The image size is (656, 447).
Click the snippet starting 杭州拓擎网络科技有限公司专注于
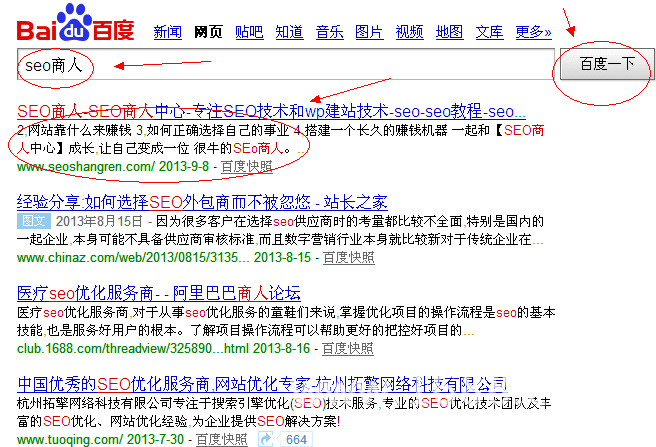click(x=284, y=412)
